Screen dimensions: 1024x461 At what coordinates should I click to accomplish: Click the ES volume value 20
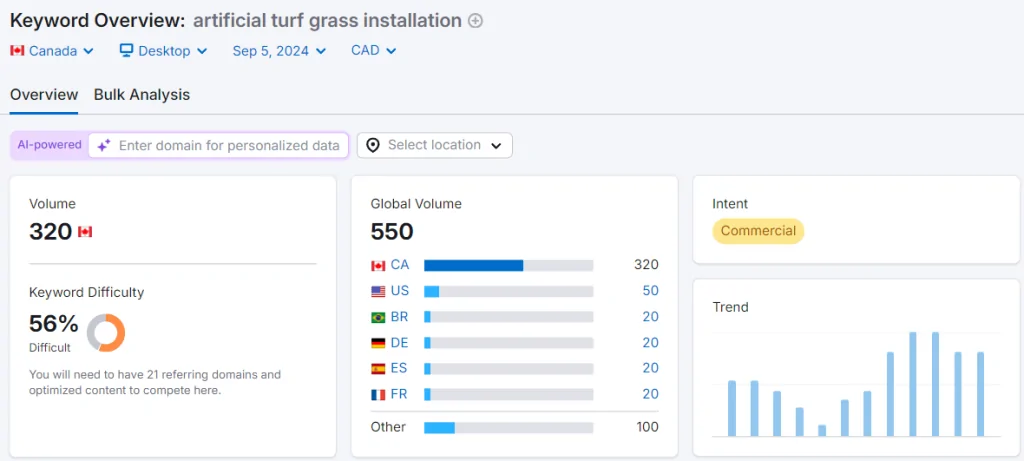(x=650, y=368)
